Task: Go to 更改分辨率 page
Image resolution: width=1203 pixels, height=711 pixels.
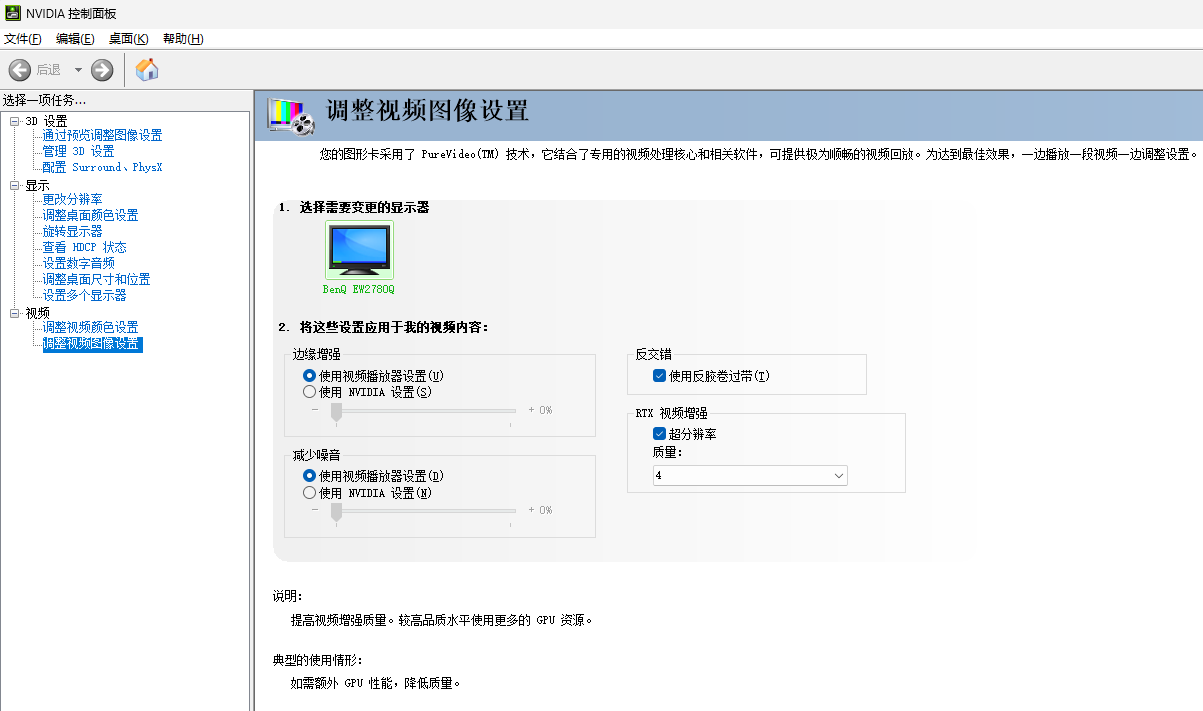Action: [72, 199]
